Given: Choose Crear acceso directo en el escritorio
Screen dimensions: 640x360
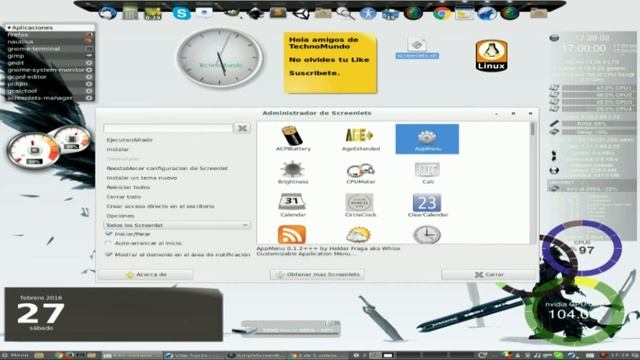Looking at the screenshot, I should point(160,206).
